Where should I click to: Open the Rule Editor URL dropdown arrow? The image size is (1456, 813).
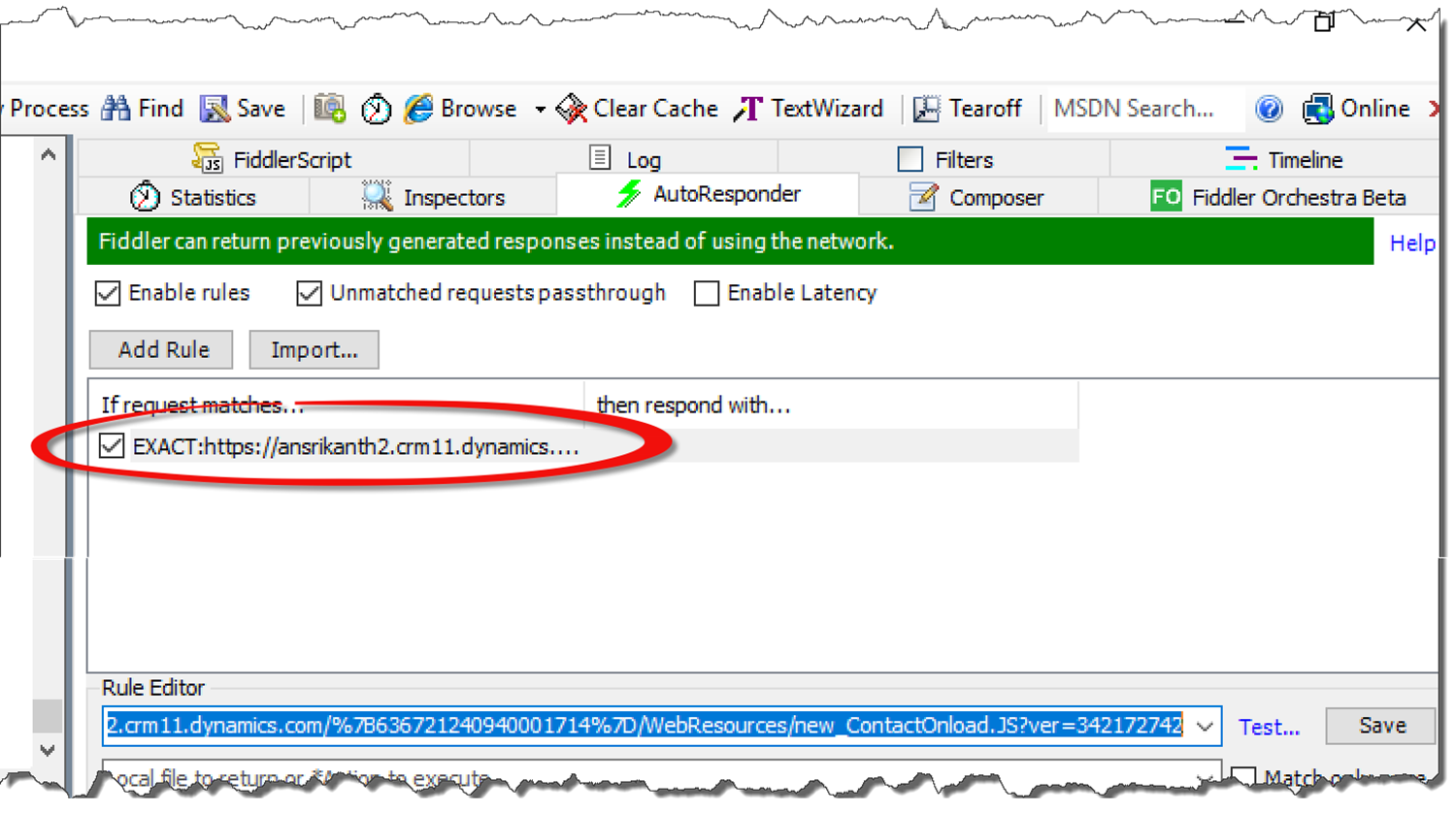(1205, 727)
